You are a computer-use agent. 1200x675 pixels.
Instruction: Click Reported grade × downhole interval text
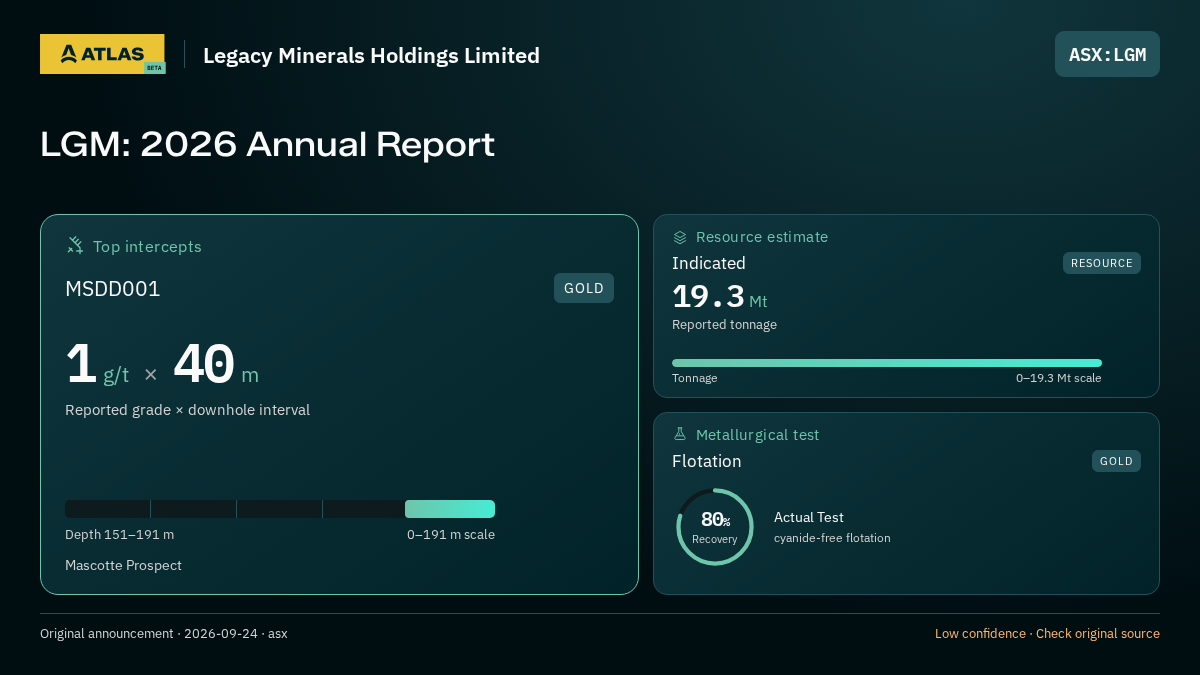click(x=187, y=410)
